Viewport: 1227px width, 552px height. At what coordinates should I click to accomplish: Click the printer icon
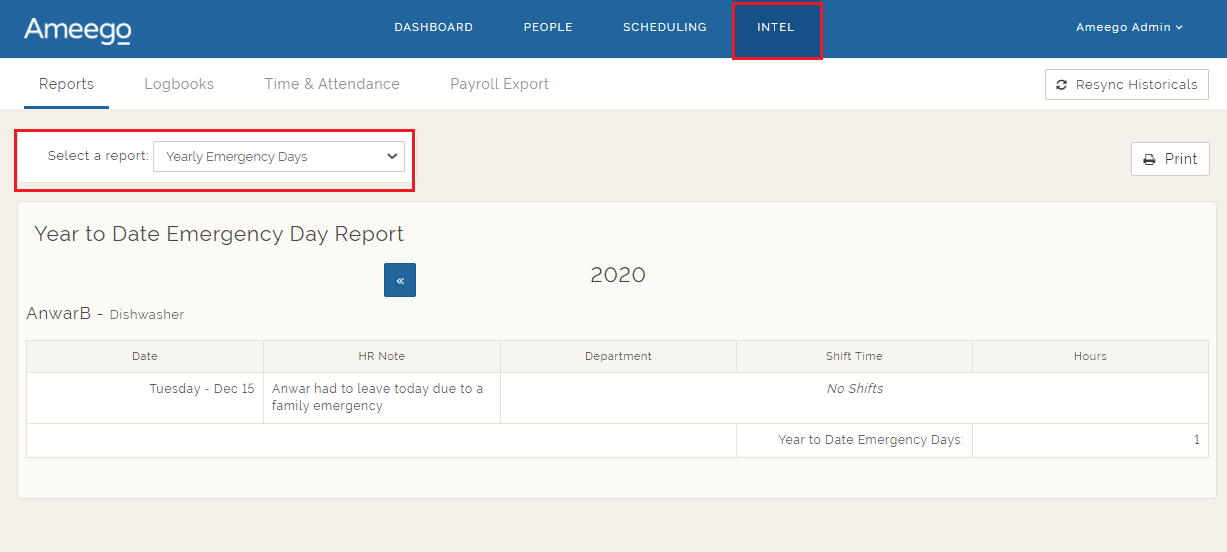[1149, 159]
